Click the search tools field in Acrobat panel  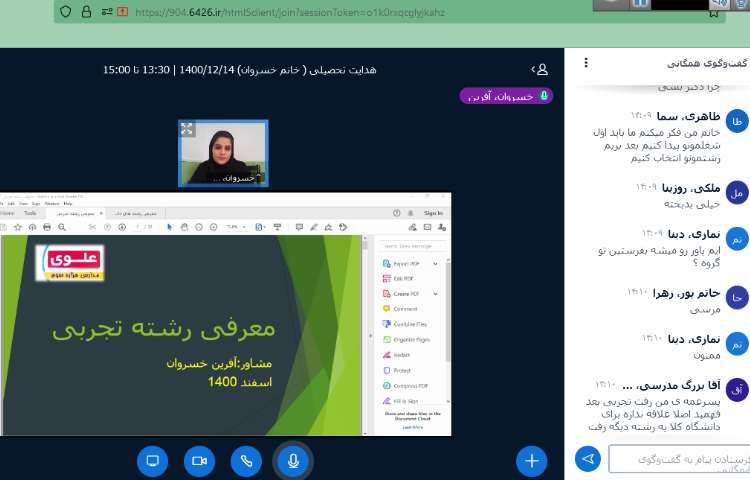(412, 246)
